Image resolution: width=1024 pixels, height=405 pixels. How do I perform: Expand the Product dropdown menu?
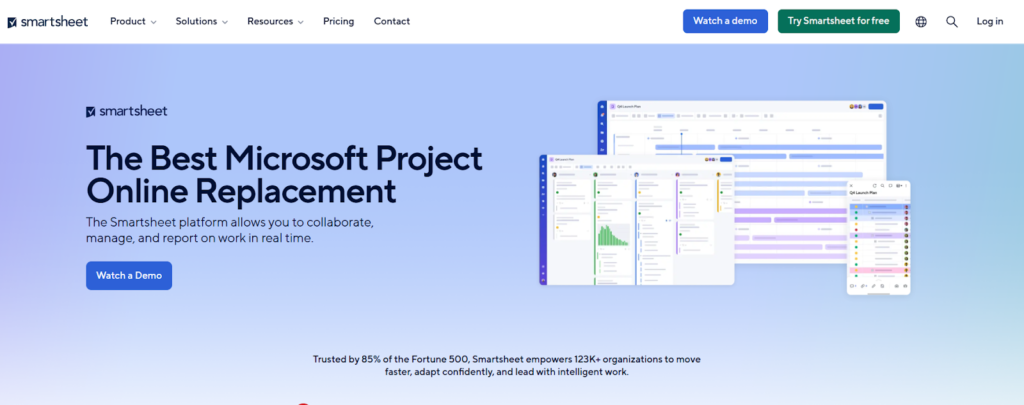[133, 21]
